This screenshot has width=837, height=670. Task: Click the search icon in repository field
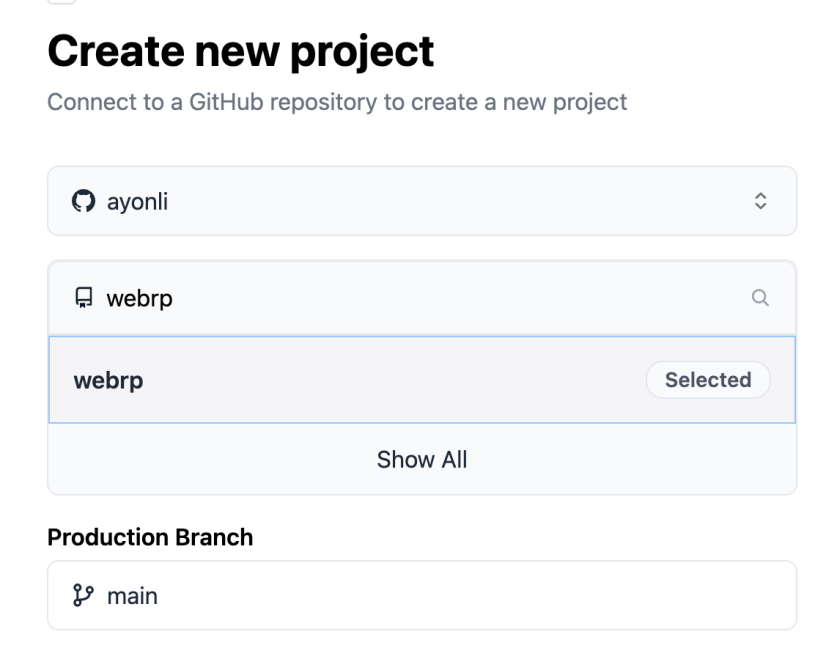pos(760,297)
